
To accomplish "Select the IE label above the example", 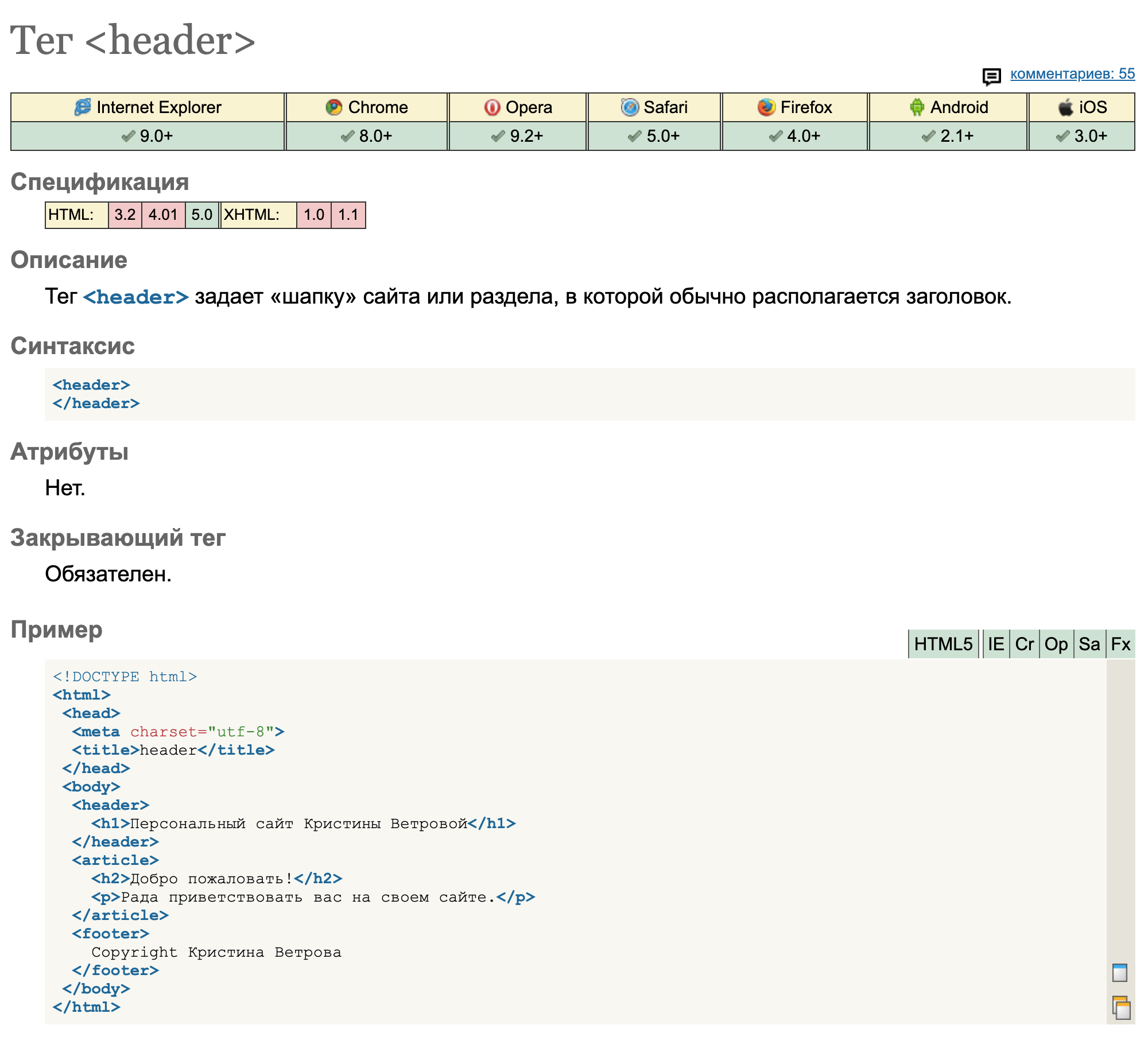I will click(996, 644).
